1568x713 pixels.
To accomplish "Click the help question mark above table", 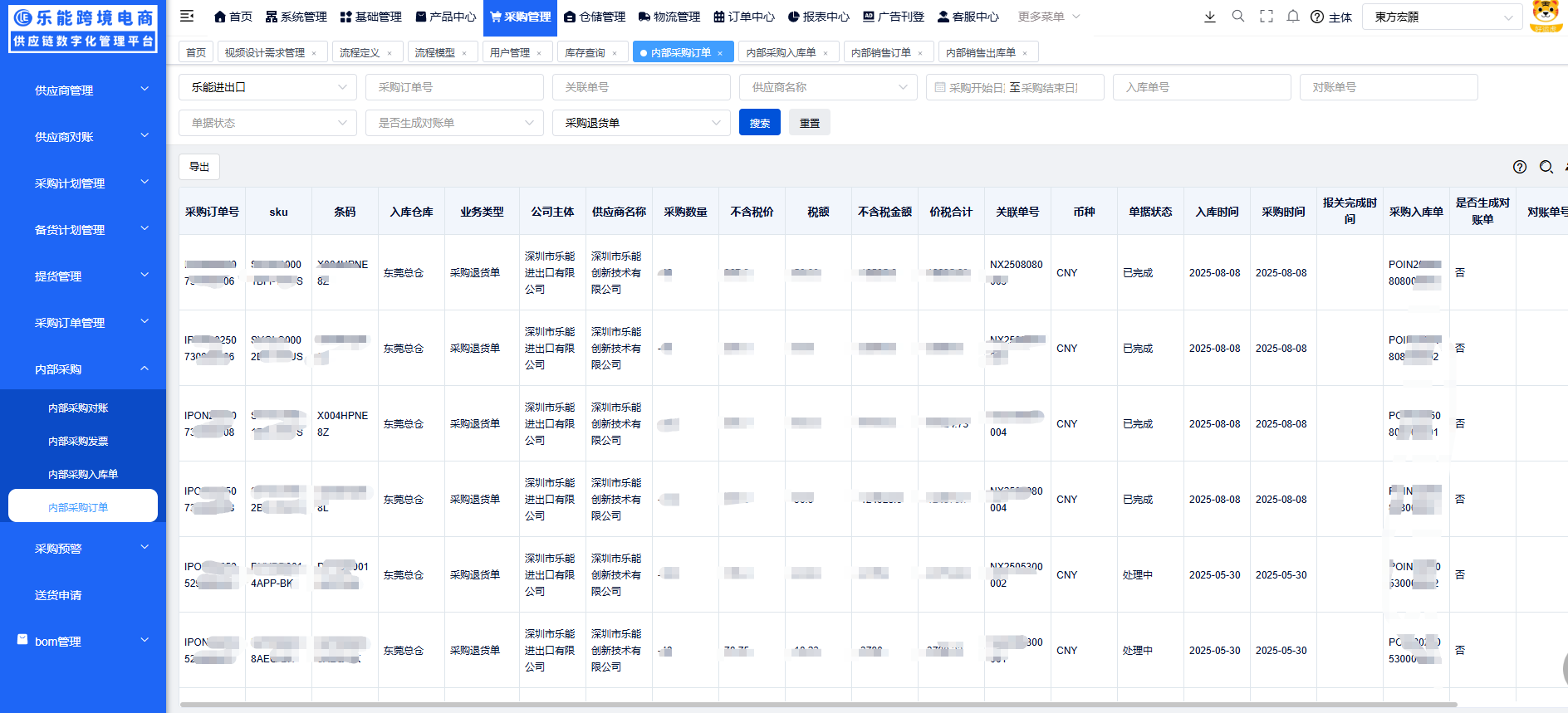I will click(x=1520, y=167).
